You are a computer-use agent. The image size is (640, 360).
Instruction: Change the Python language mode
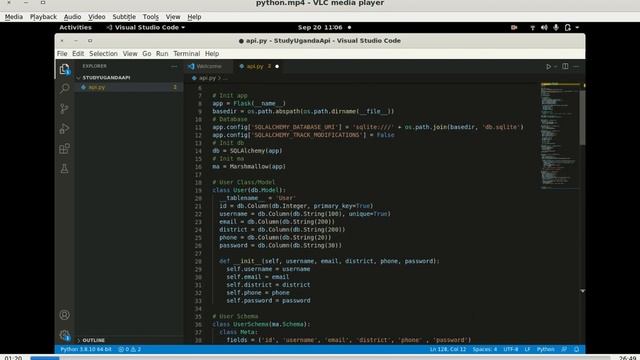[x=545, y=349]
